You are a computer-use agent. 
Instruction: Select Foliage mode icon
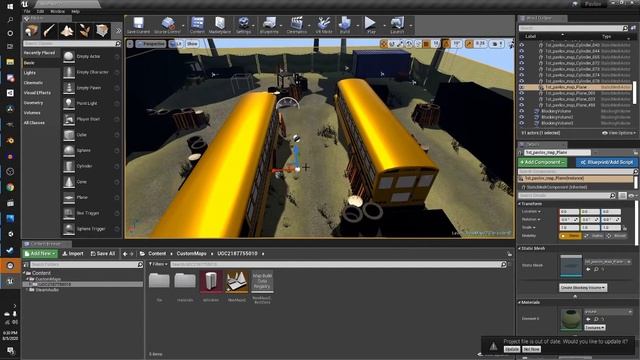coord(84,31)
